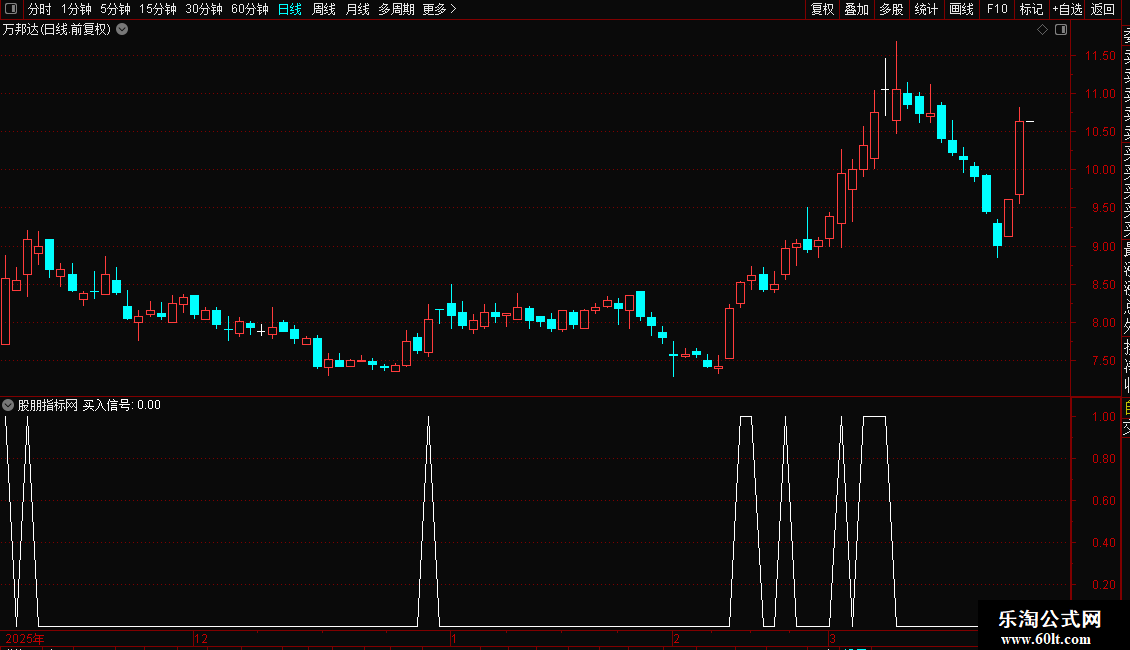
Task: Toggle the side panel icon in chart header
Action: coord(1061,30)
